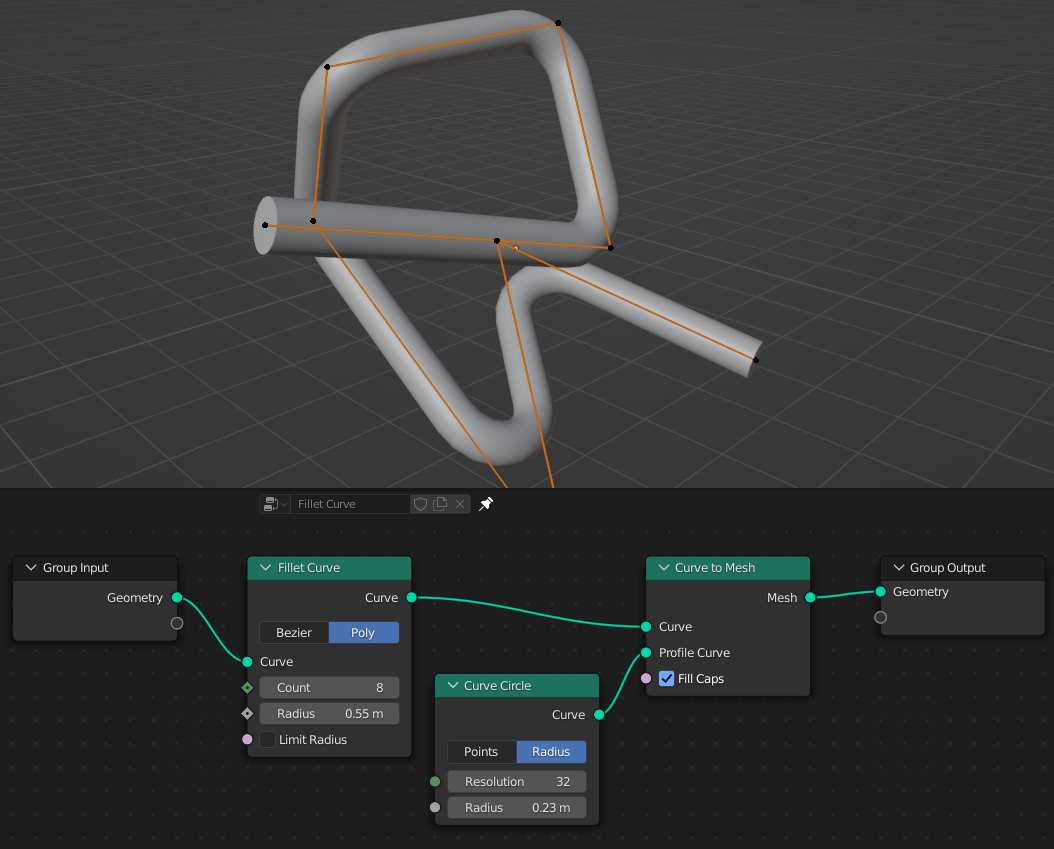
Task: Open the node tree datablock browser icon
Action: (269, 503)
